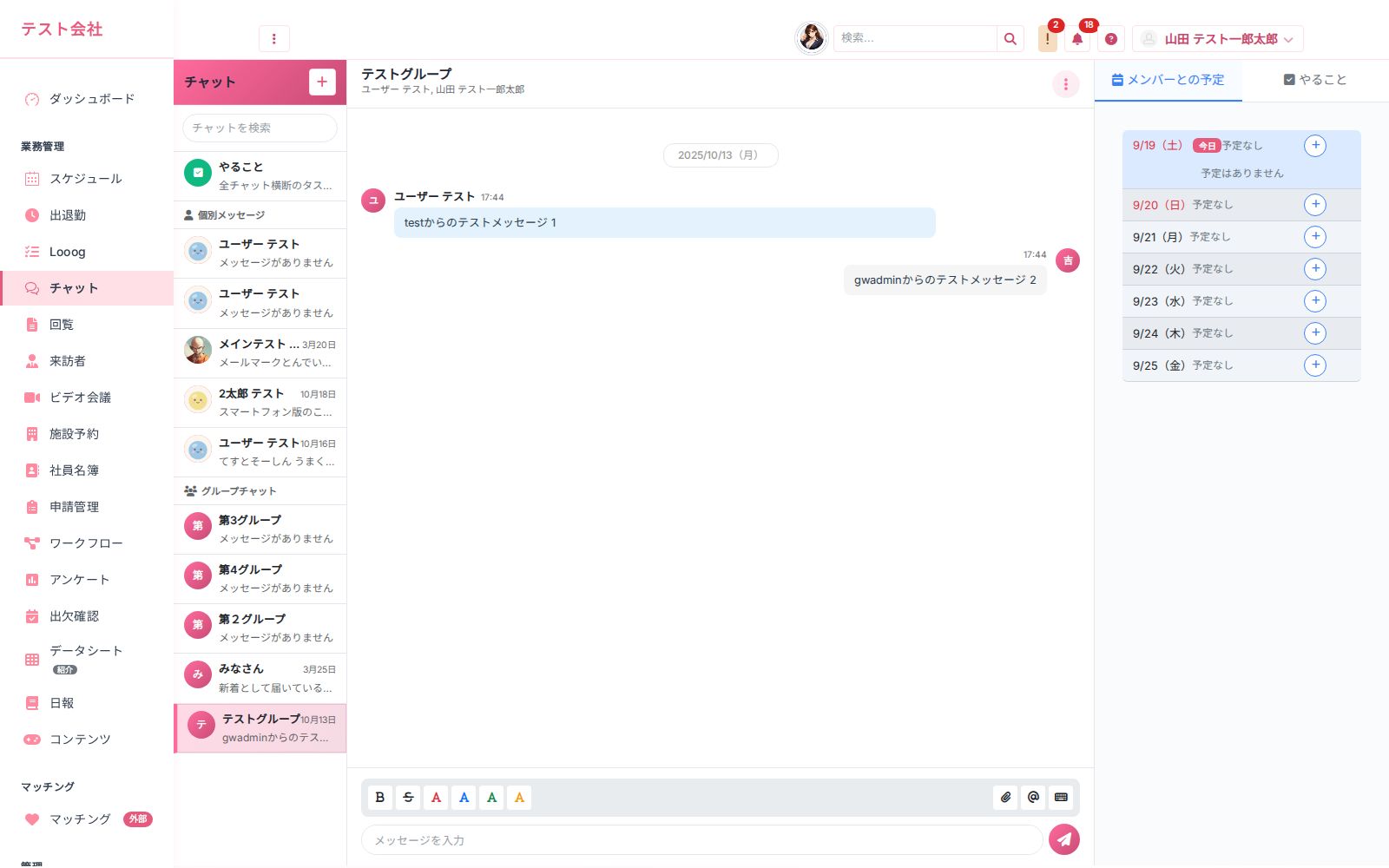Open やること chat list entry
1389x868 pixels.
pos(260,175)
